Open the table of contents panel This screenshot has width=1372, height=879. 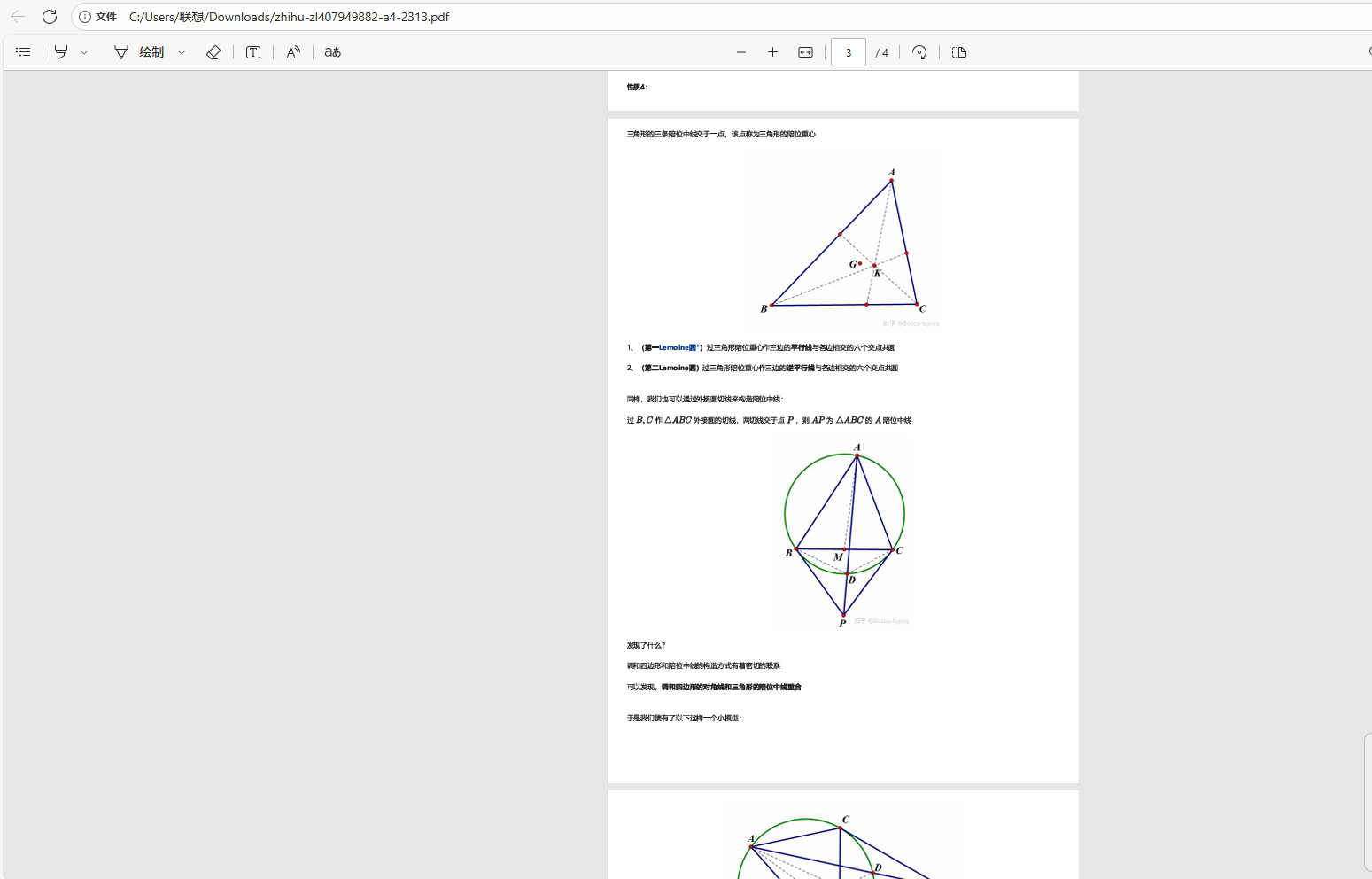[24, 52]
